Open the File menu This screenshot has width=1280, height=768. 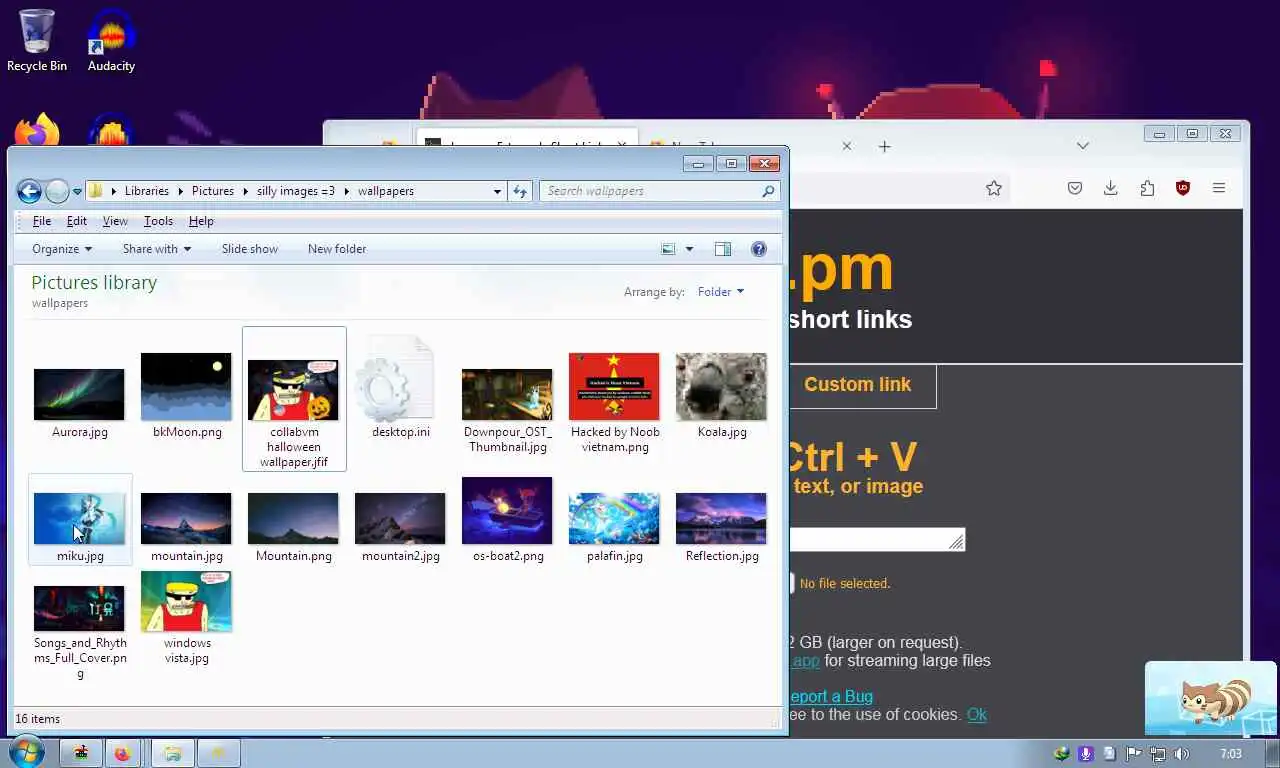pos(42,221)
